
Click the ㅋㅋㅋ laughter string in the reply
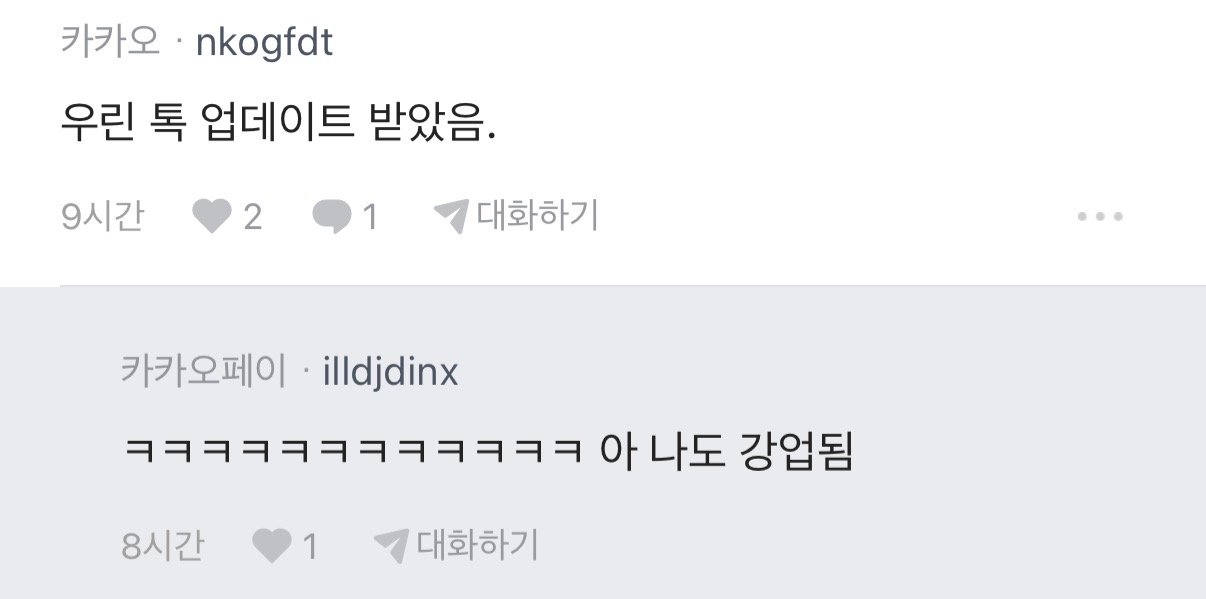[352, 453]
